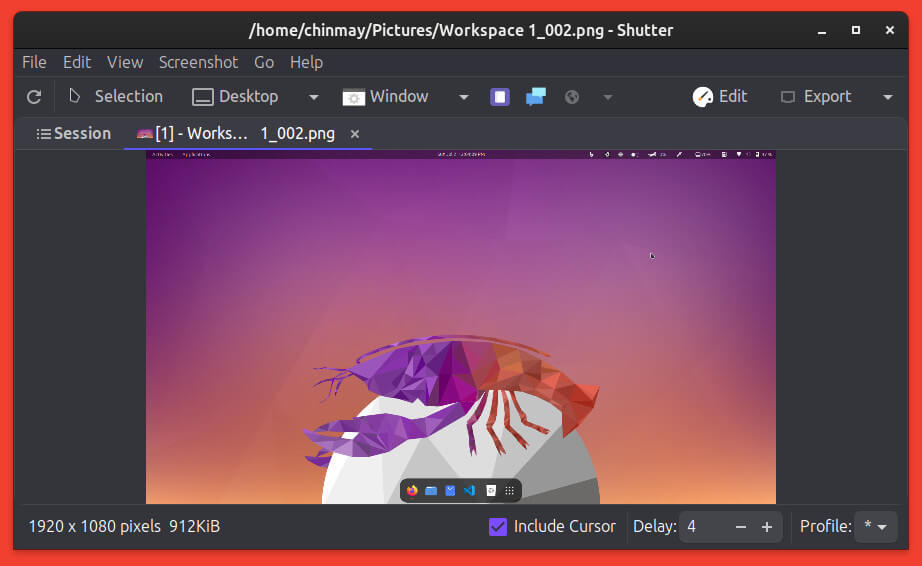
Task: Expand the Export dropdown arrow
Action: [887, 97]
